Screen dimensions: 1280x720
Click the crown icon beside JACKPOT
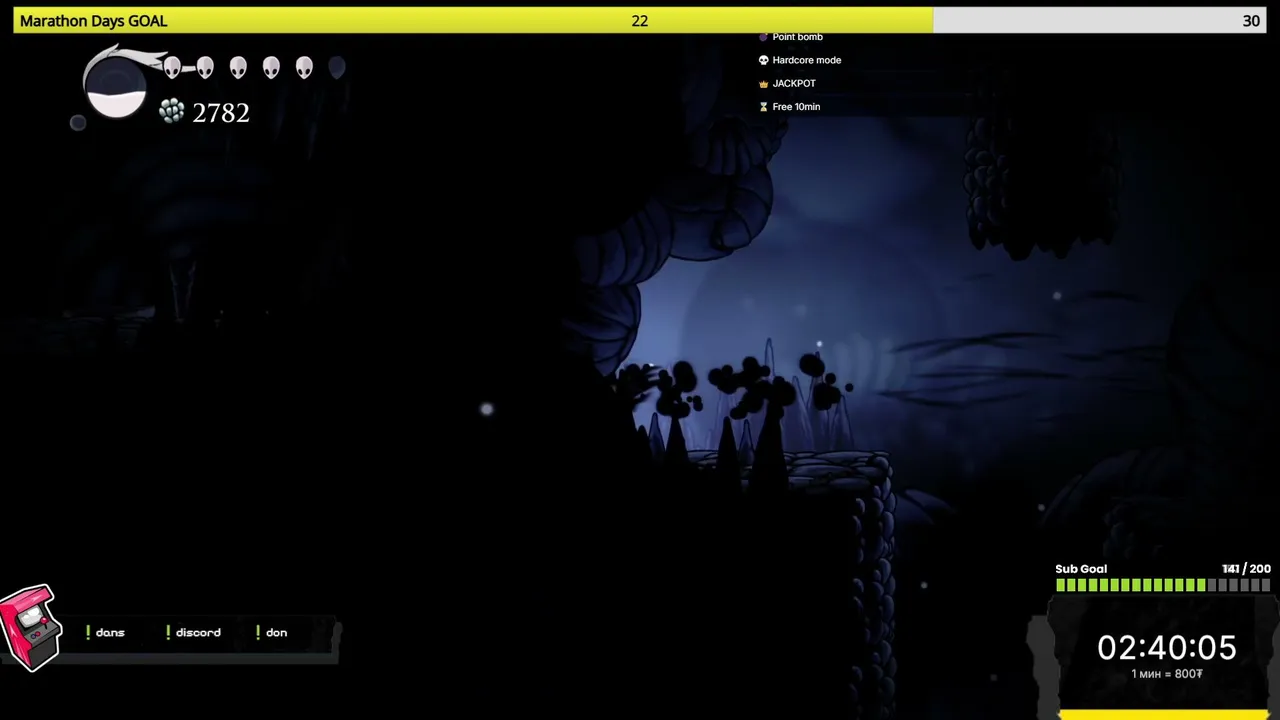[763, 83]
